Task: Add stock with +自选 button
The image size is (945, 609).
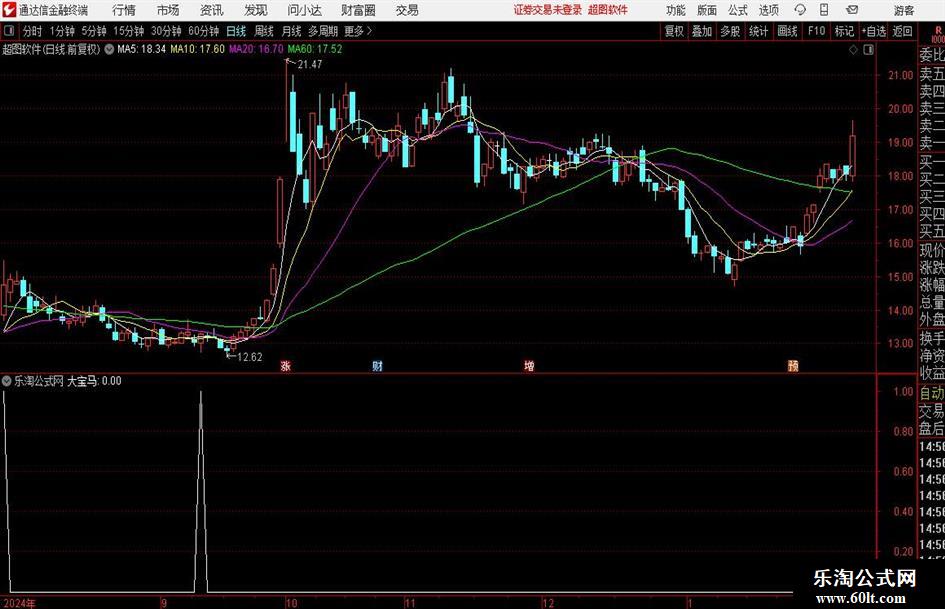Action: pos(874,31)
